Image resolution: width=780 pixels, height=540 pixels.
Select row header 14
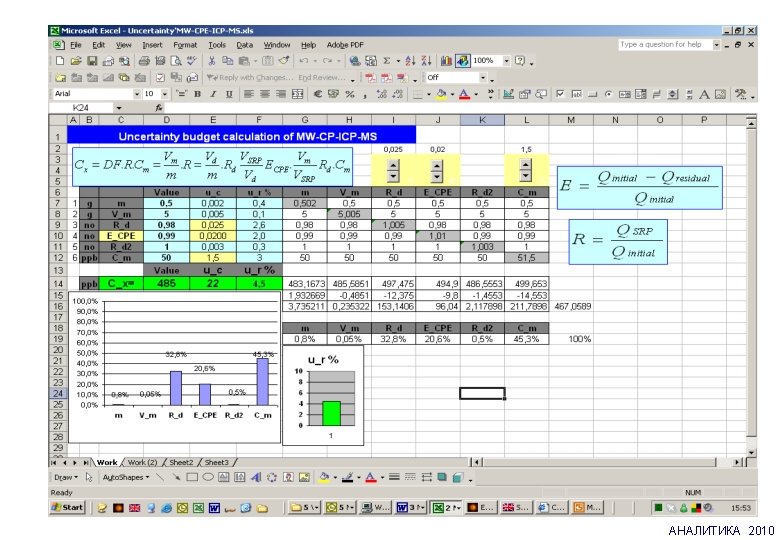(x=58, y=284)
